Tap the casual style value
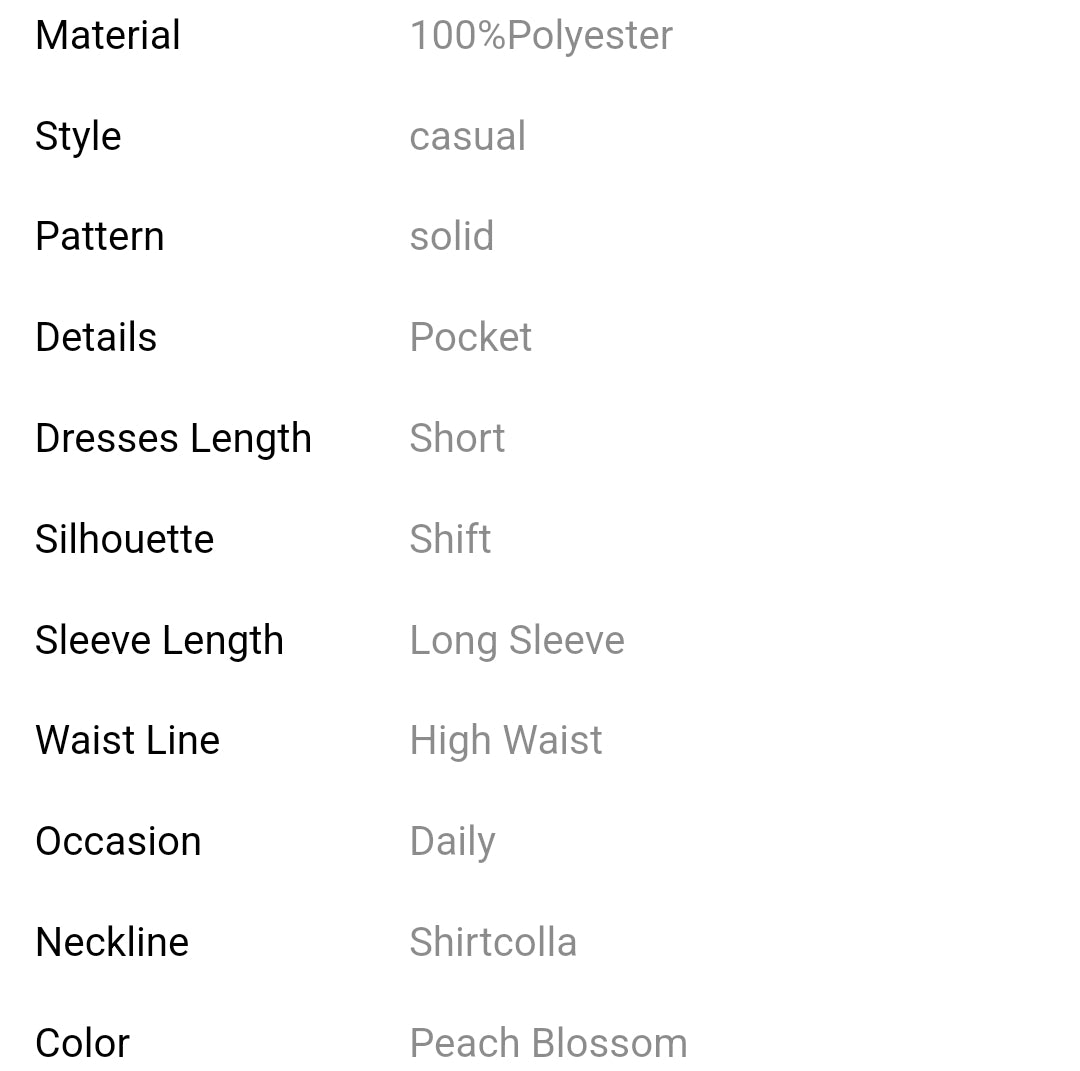 point(467,137)
